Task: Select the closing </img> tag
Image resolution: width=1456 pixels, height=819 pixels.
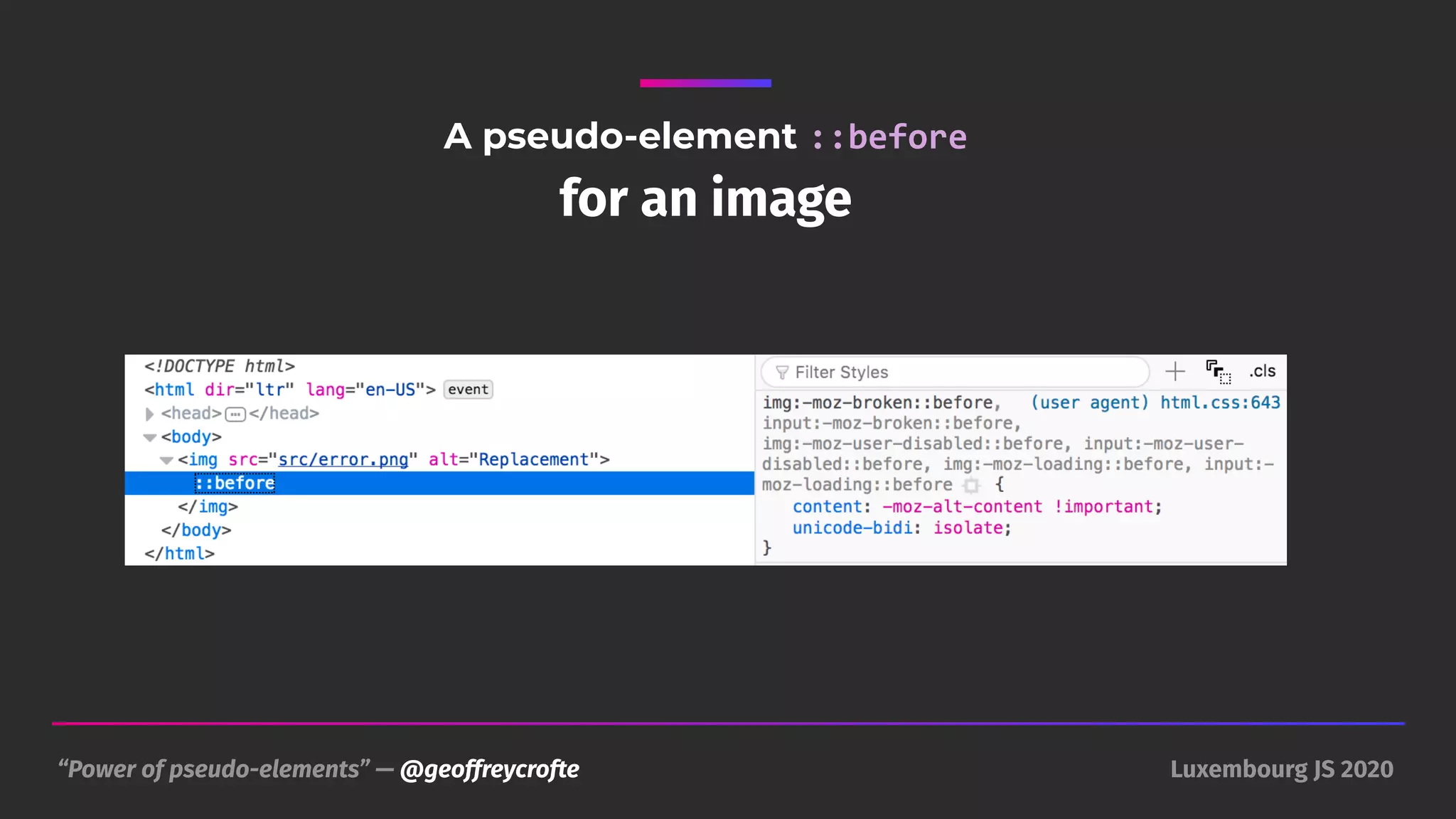Action: pyautogui.click(x=208, y=507)
